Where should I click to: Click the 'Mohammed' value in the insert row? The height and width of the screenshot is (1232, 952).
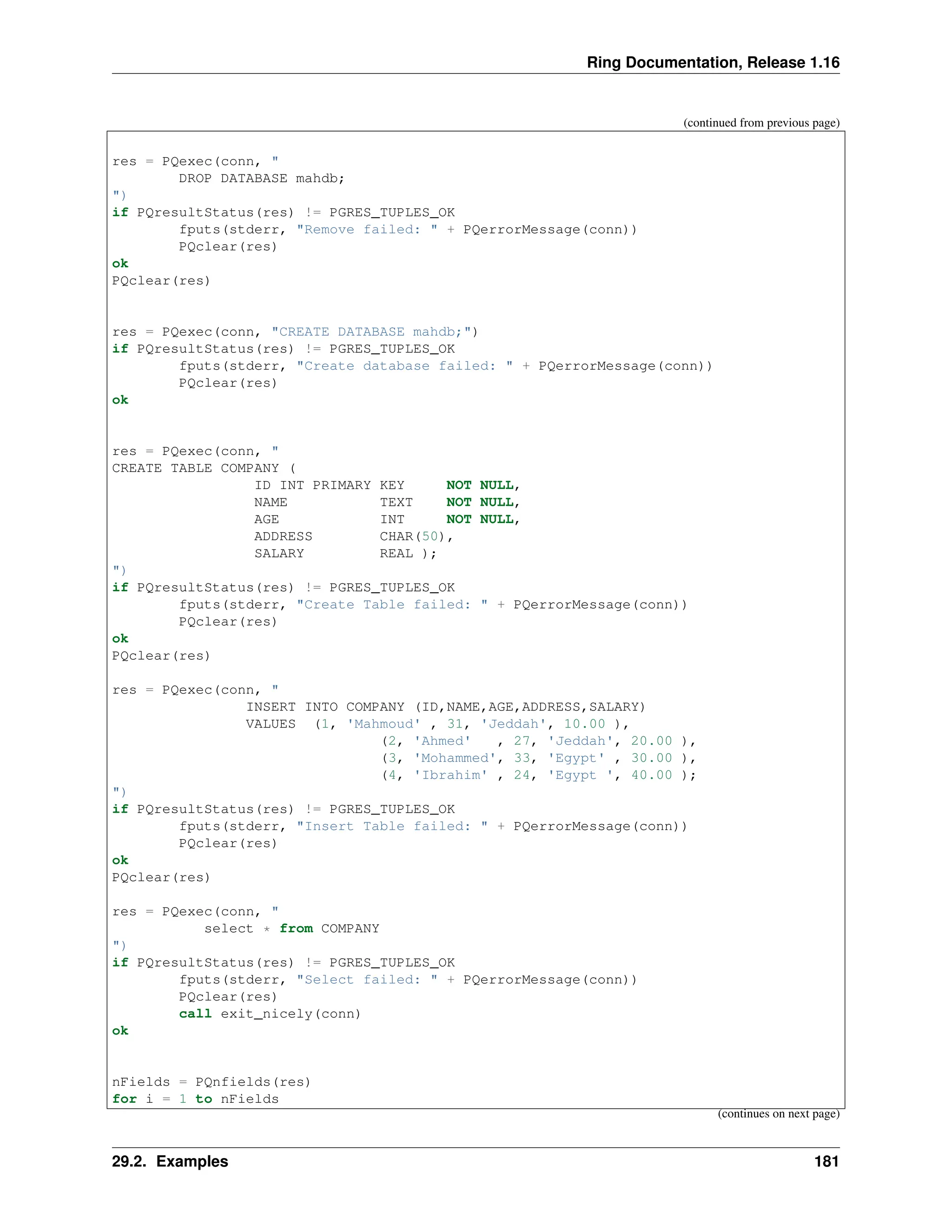point(455,758)
